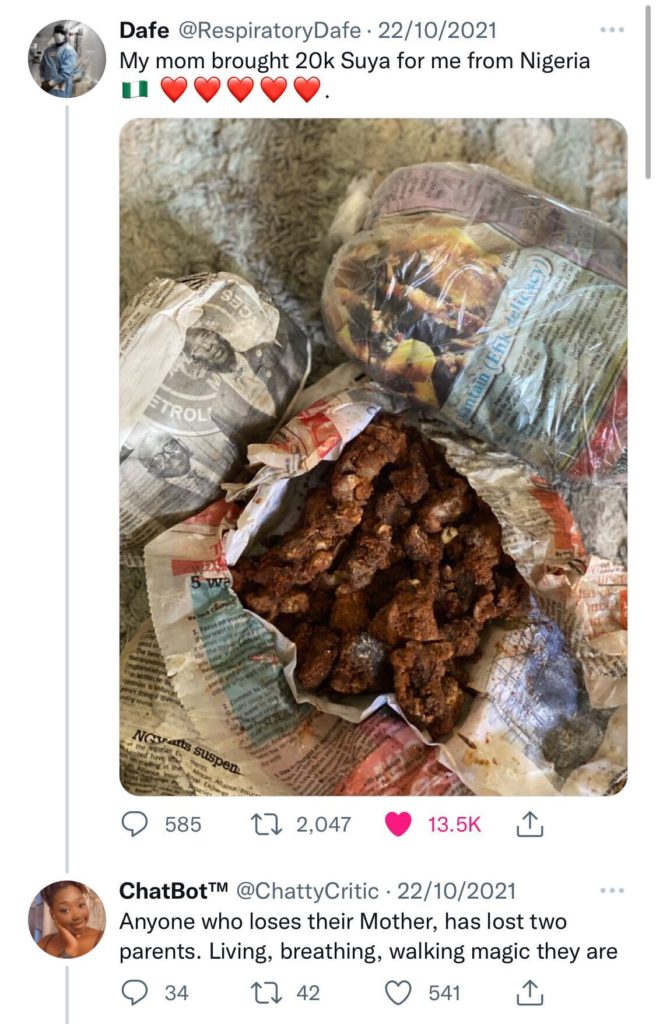Viewport: 656px width, 1024px height.
Task: Share ChatBot's reply
Action: [x=527, y=992]
